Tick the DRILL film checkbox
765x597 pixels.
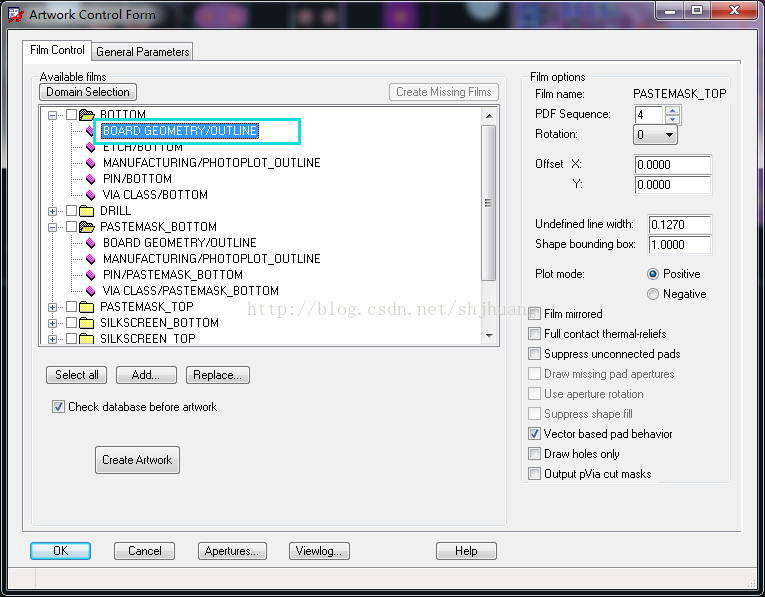71,211
